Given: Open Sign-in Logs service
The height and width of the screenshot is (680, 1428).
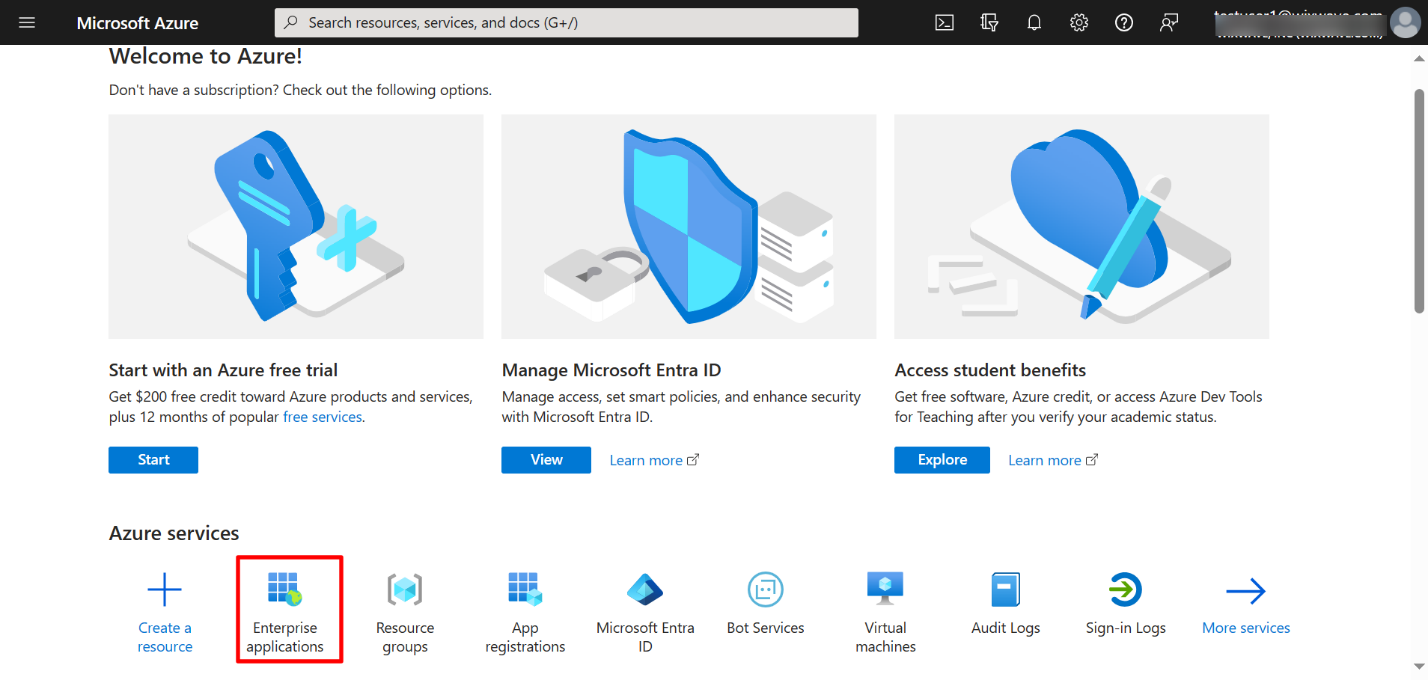Looking at the screenshot, I should 1125,602.
